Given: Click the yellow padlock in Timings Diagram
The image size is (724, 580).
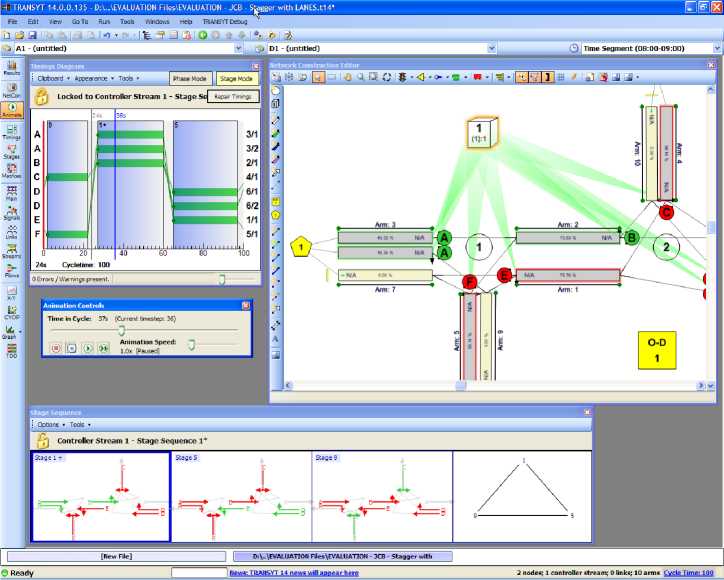Looking at the screenshot, I should (x=42, y=97).
